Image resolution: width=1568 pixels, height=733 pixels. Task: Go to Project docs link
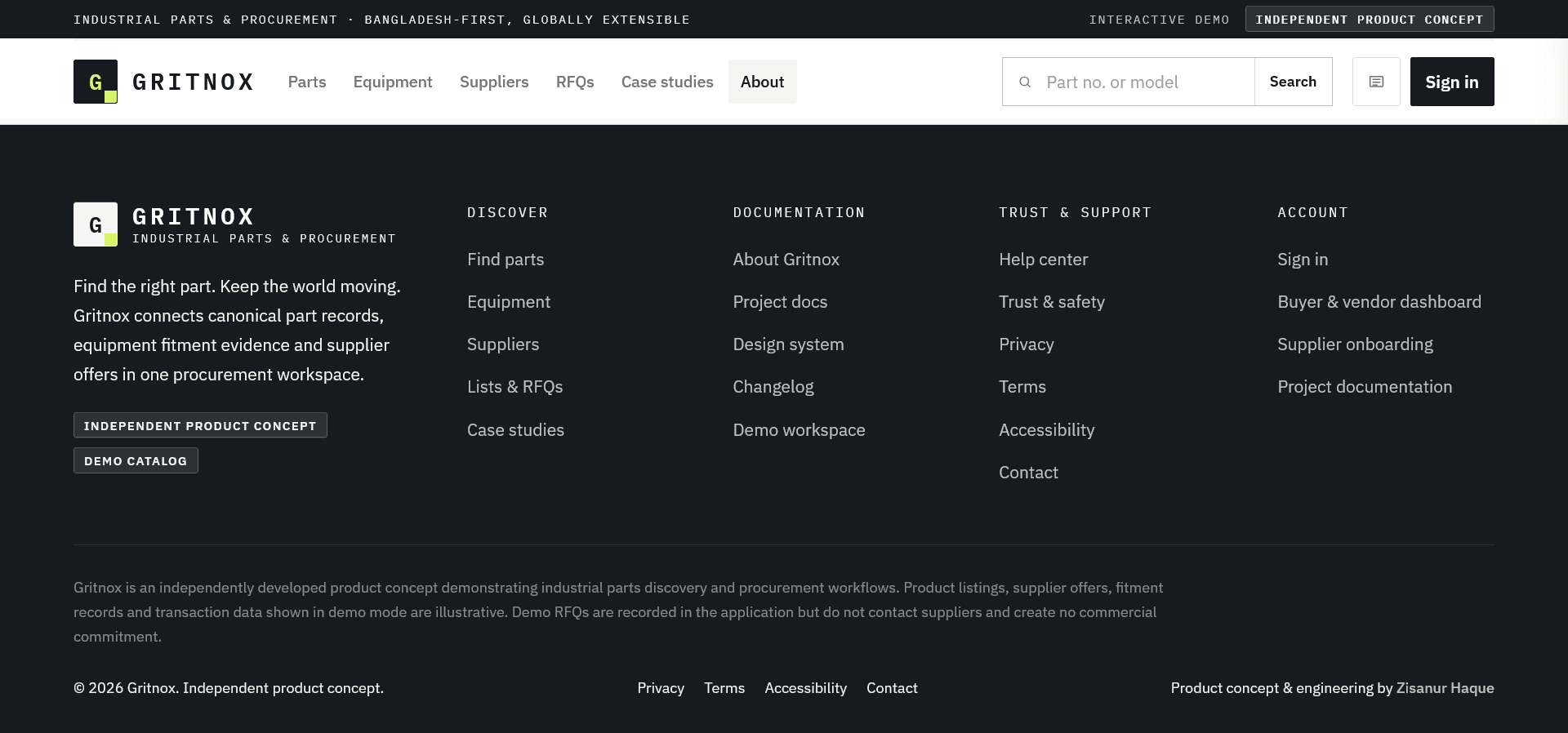point(781,302)
